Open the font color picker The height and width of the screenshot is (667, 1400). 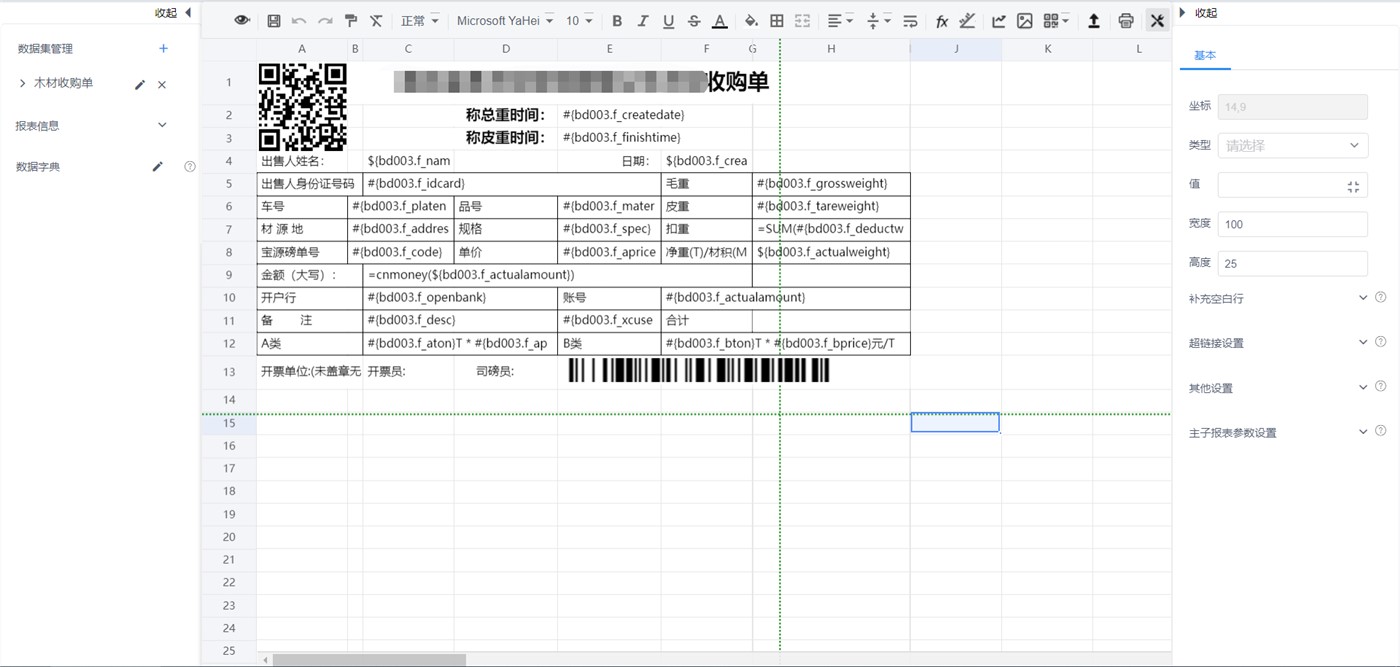719,20
